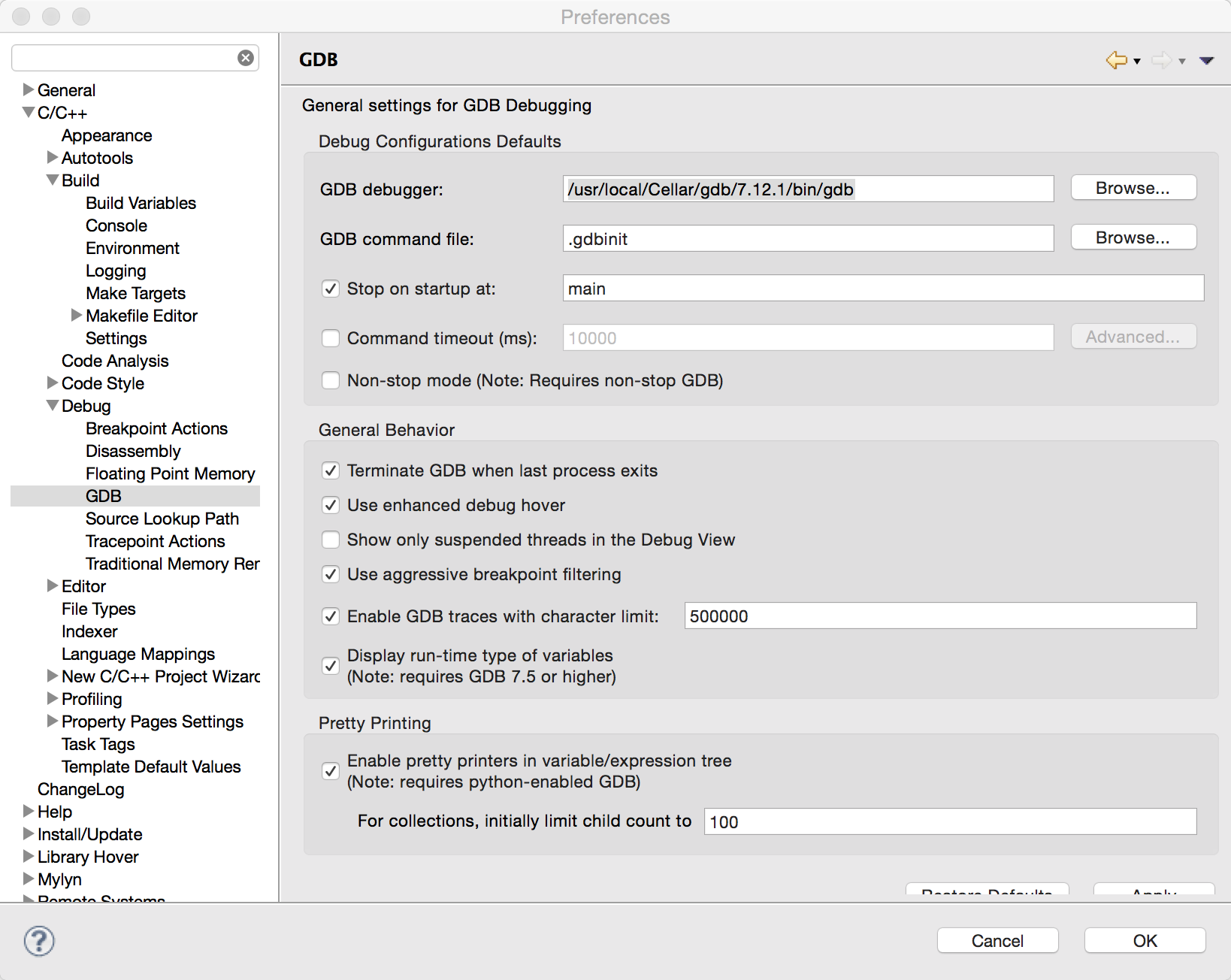Toggle Use enhanced debug hover
Image resolution: width=1231 pixels, height=980 pixels.
(x=331, y=505)
